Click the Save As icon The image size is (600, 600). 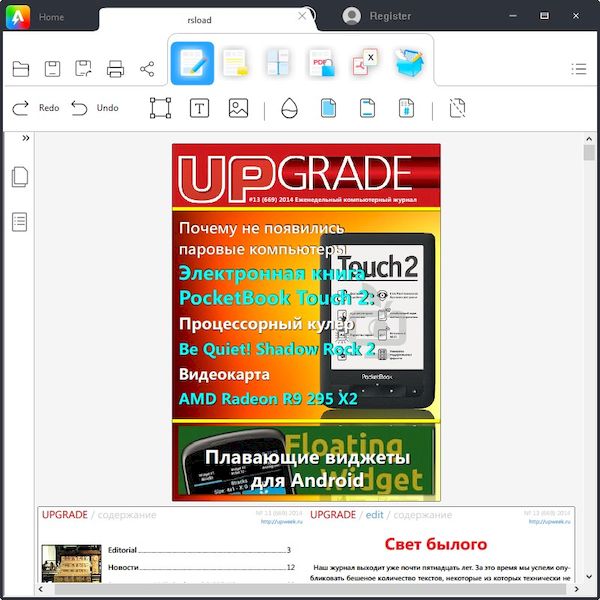pyautogui.click(x=83, y=69)
